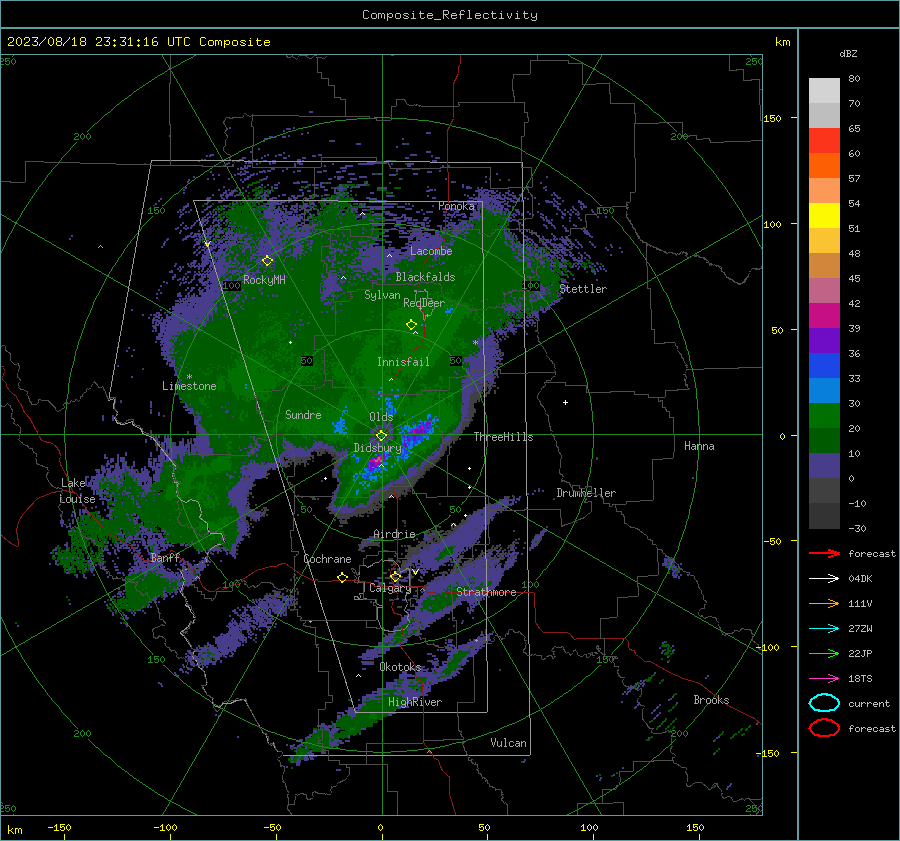The image size is (900, 841).
Task: Click the cyan current ellipse icon
Action: click(824, 703)
